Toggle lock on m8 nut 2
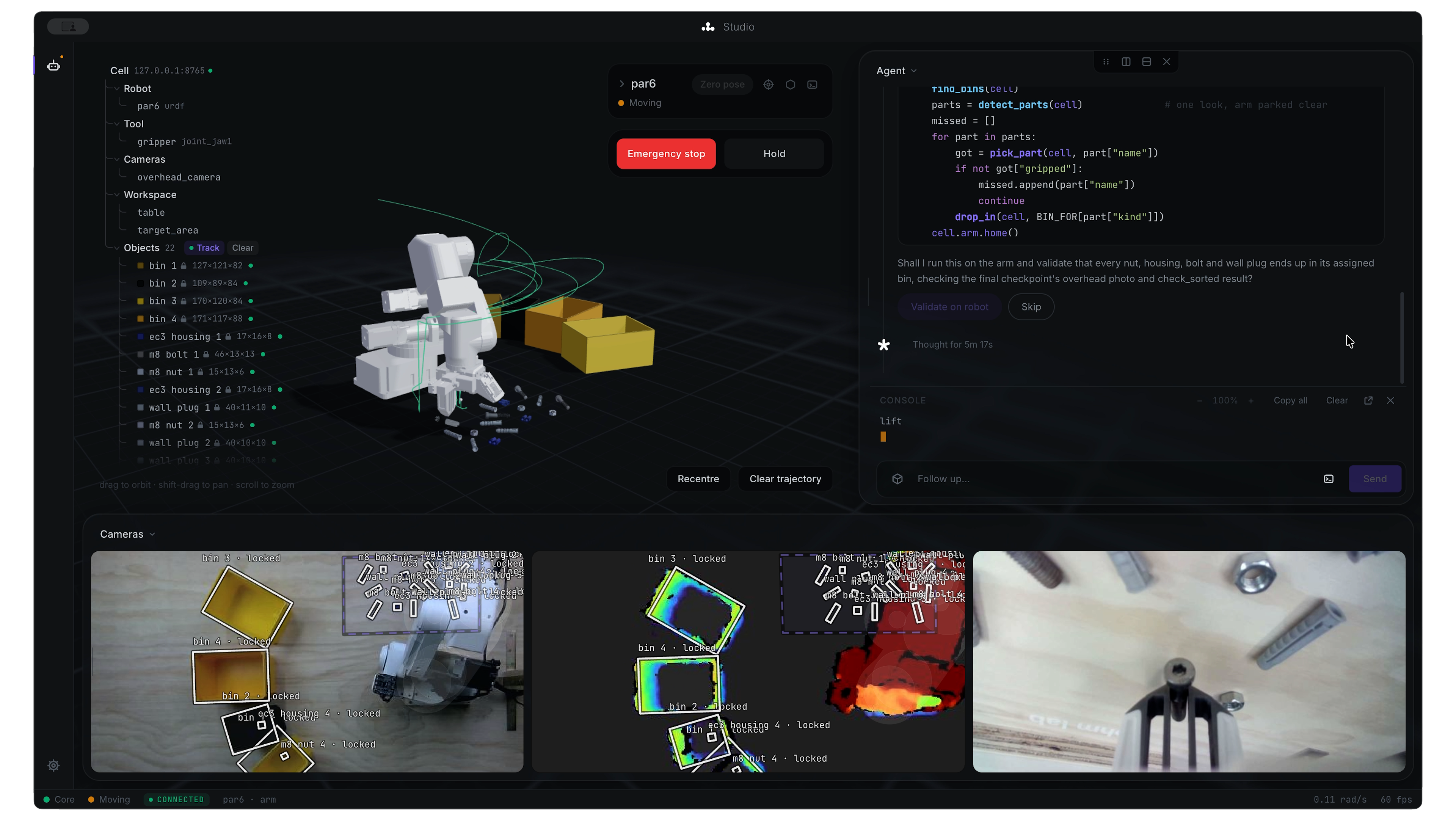The image size is (1456, 819). pos(200,425)
